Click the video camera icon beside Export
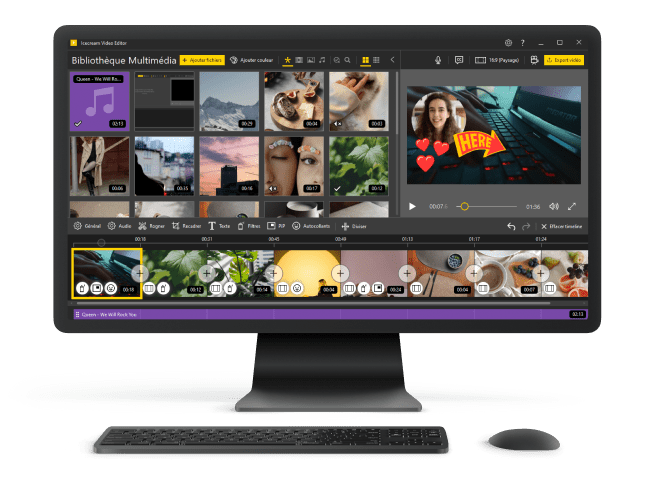The width and height of the screenshot is (655, 480). pos(534,60)
